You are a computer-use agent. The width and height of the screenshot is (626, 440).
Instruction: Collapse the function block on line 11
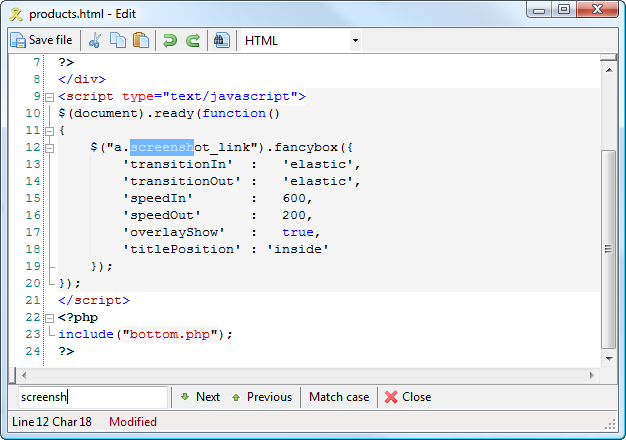48,131
